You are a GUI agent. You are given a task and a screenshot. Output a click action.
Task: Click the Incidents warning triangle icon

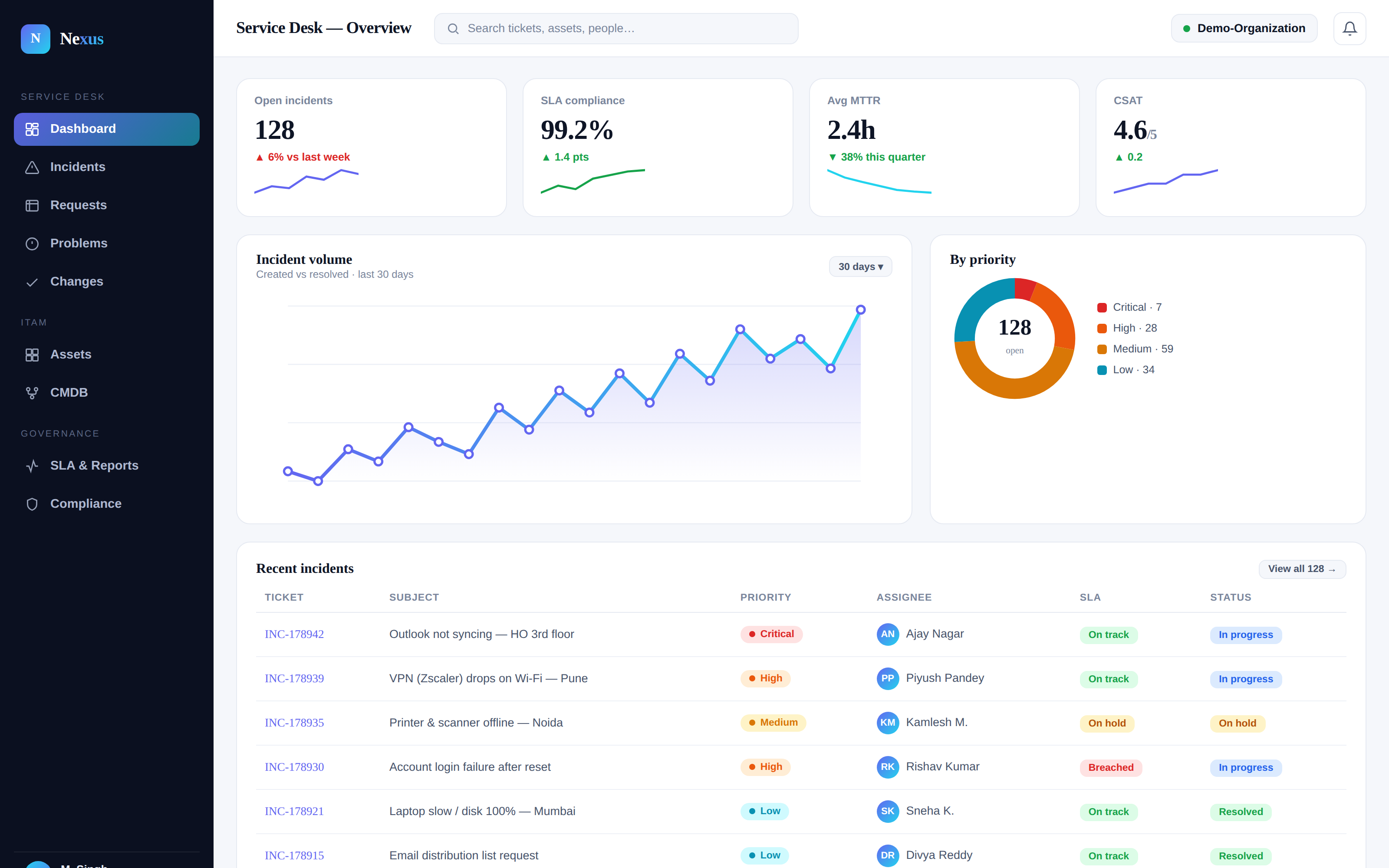click(32, 167)
